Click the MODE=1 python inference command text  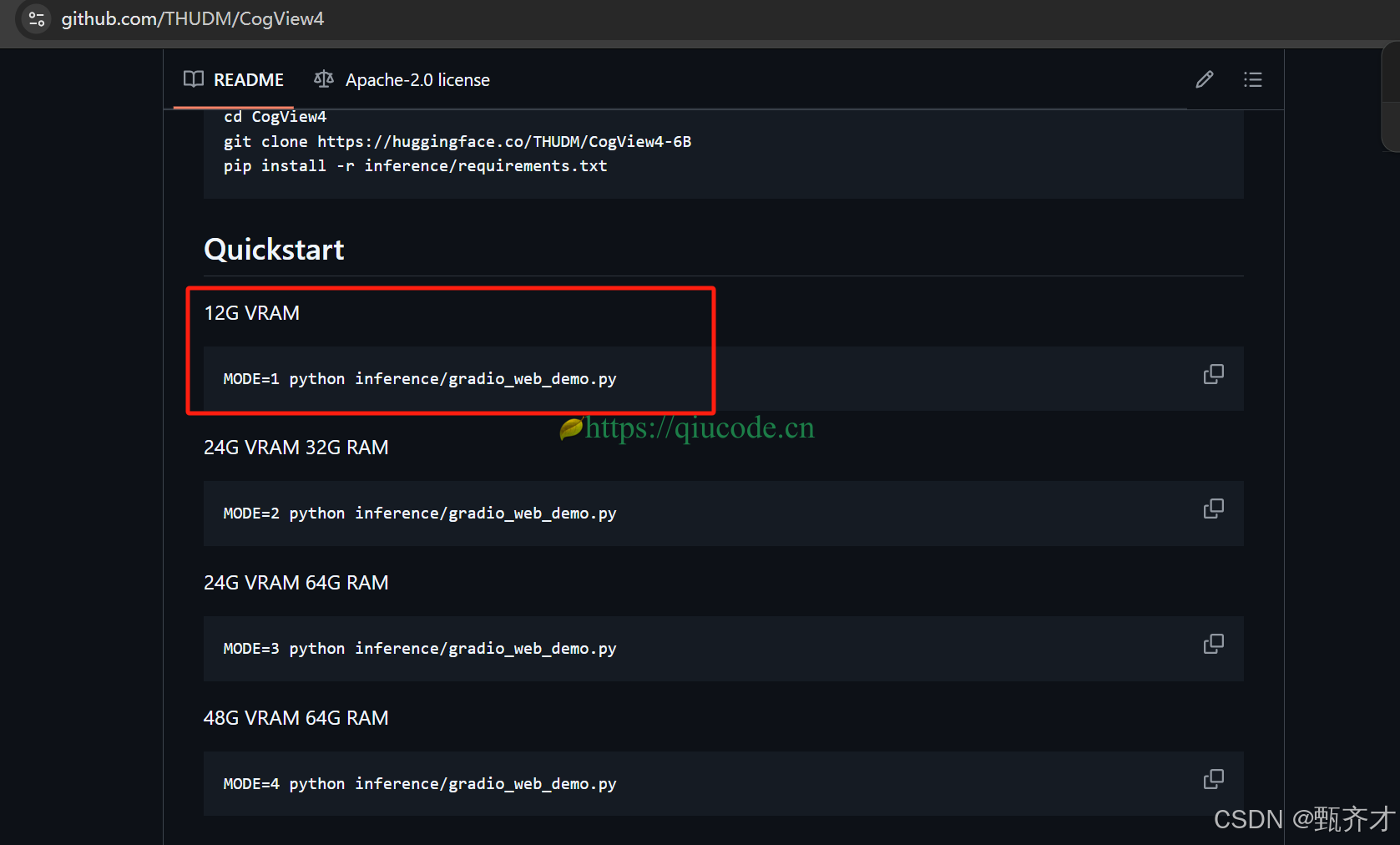click(420, 379)
